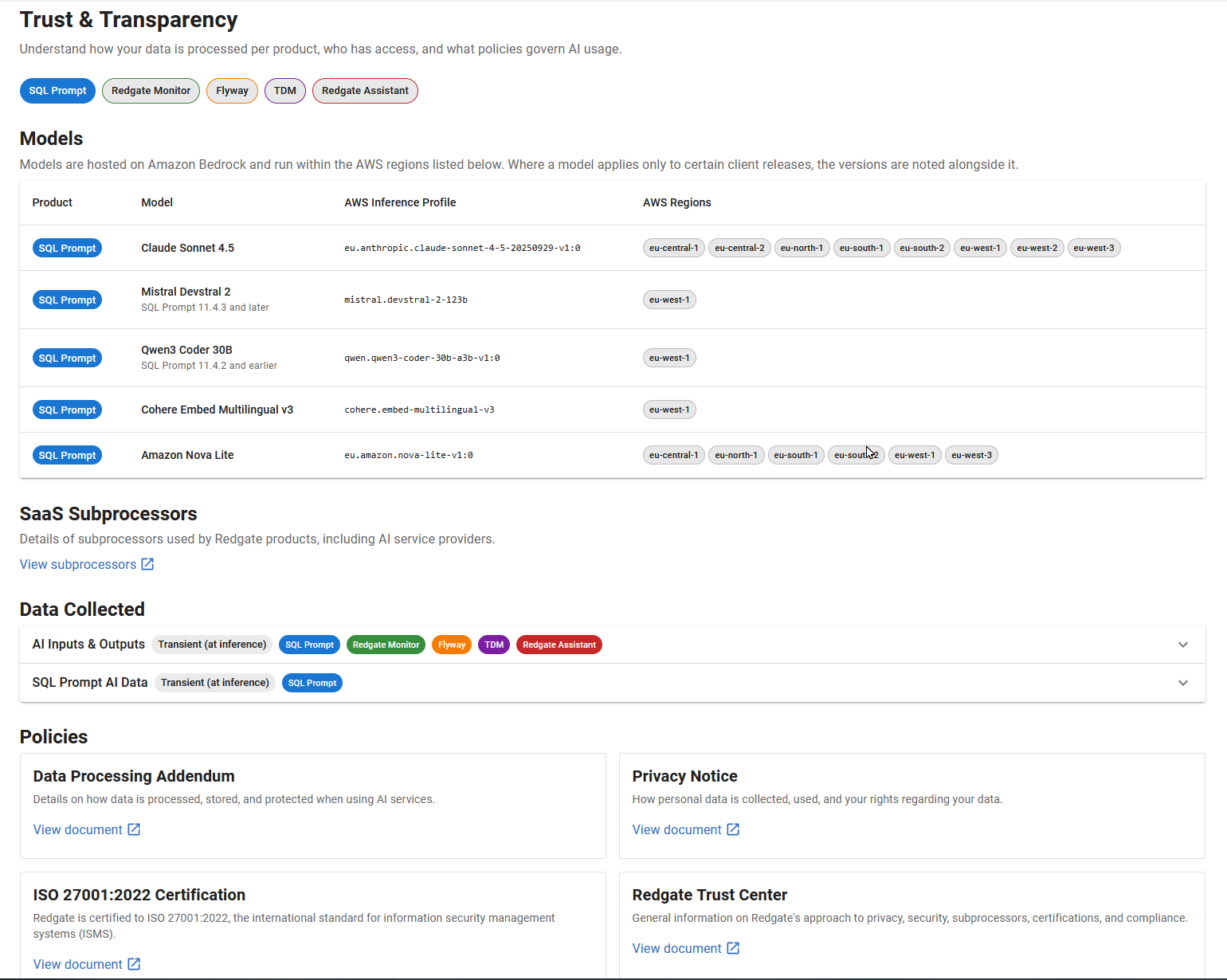Click eu-north-1 chip in Claude Sonnet 4.5 row
Image resolution: width=1227 pixels, height=980 pixels.
[802, 248]
